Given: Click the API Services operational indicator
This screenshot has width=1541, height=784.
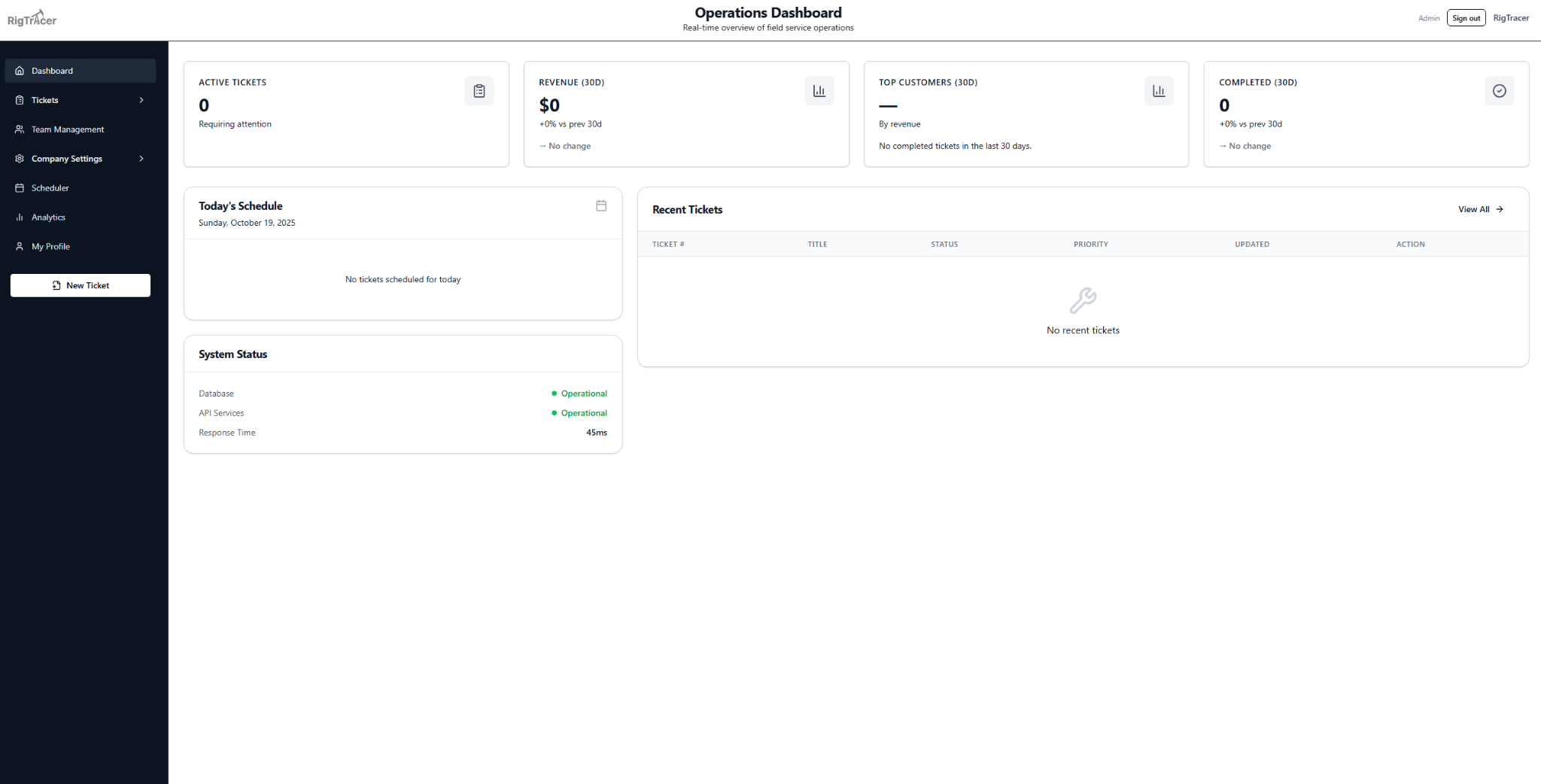Looking at the screenshot, I should [x=584, y=412].
